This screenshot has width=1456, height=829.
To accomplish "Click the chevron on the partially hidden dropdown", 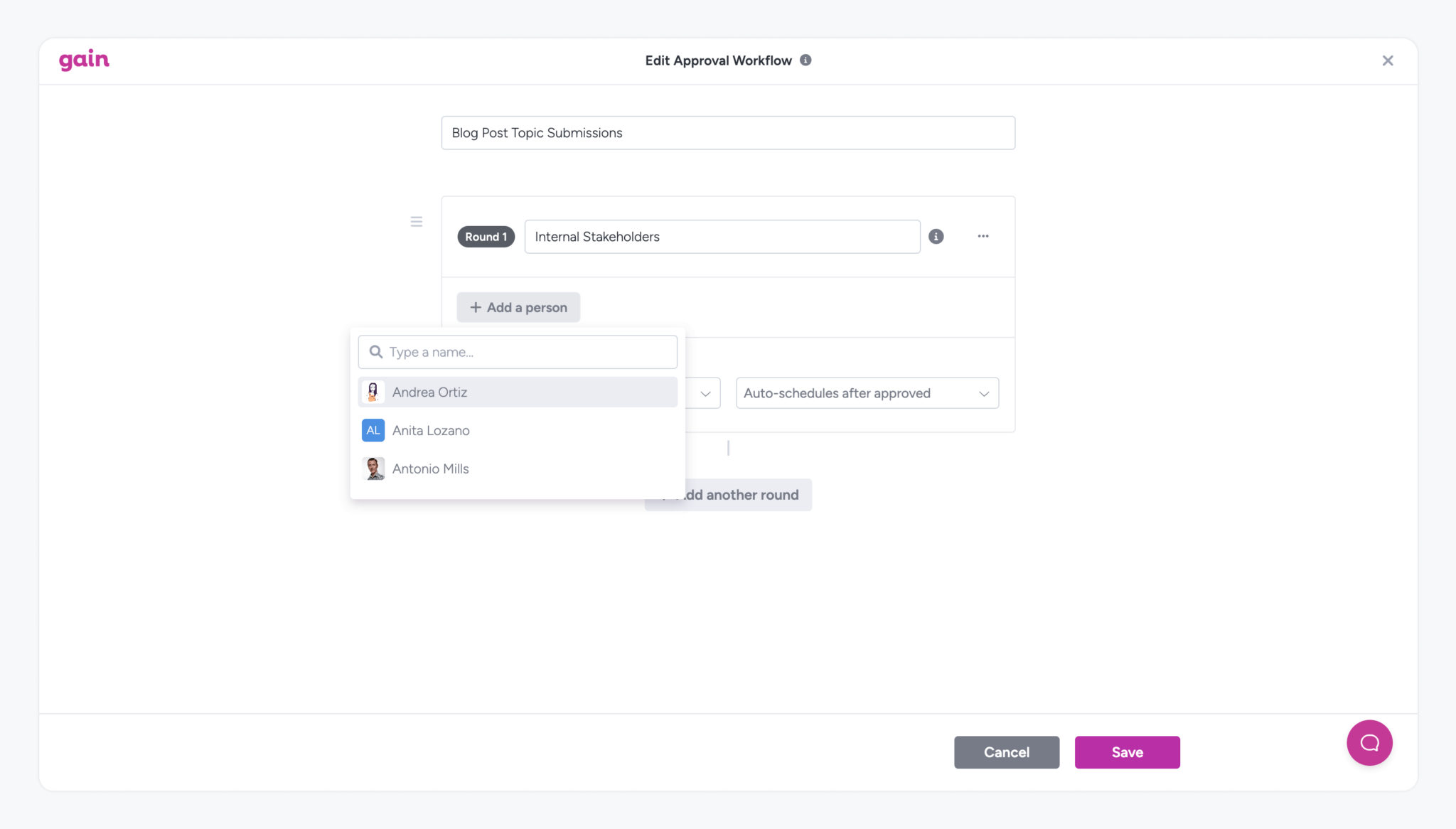I will click(x=705, y=393).
